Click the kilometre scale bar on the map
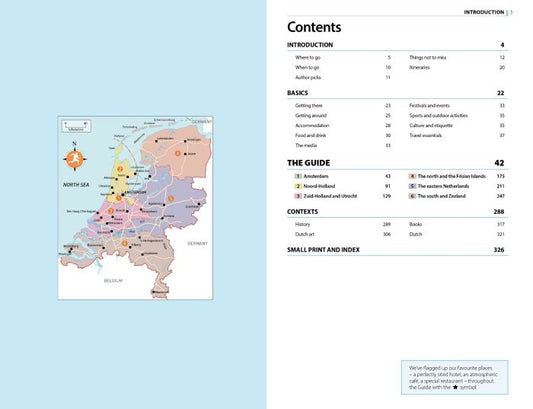The height and width of the screenshot is (409, 533). (76, 126)
